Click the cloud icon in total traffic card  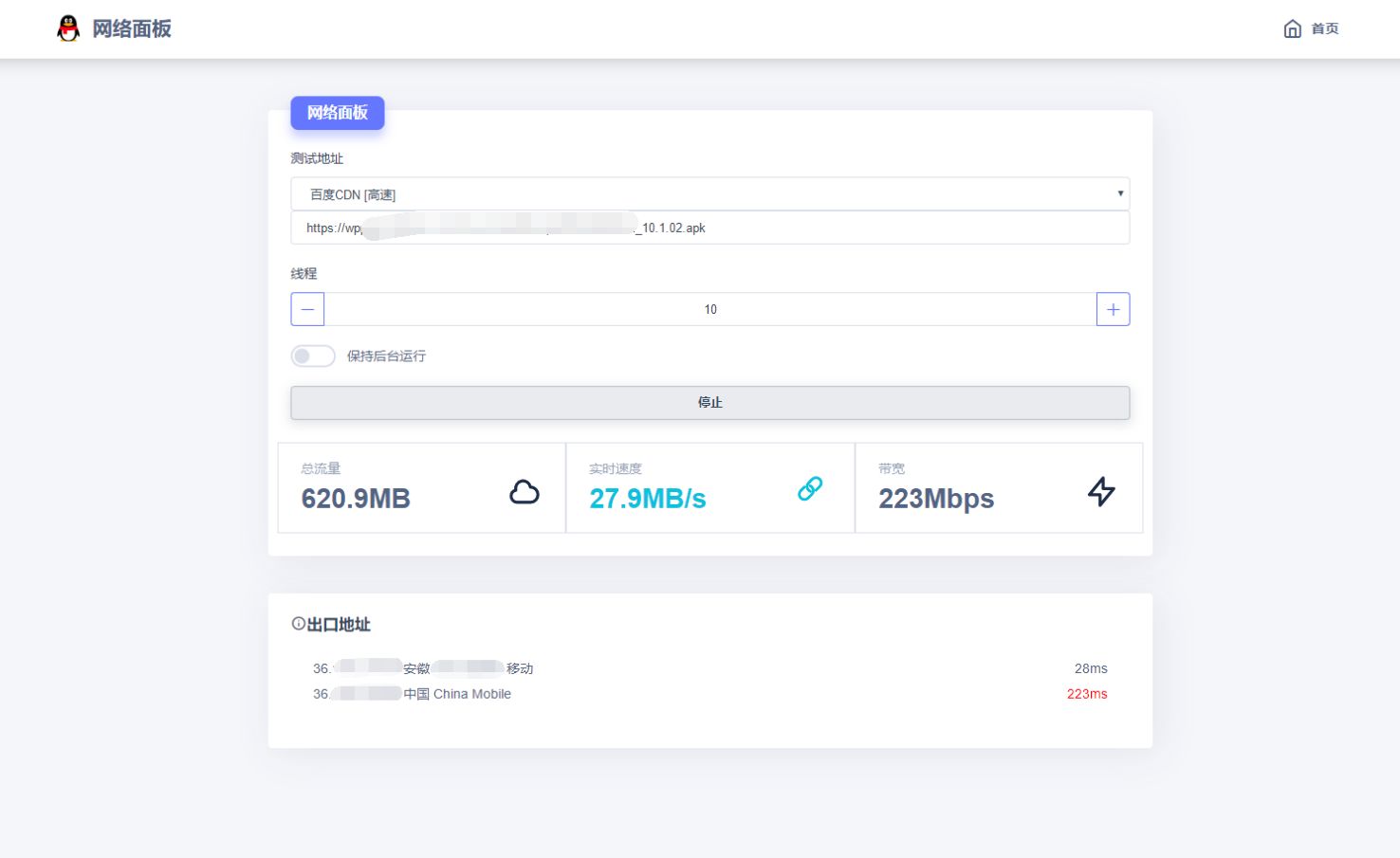tap(525, 491)
